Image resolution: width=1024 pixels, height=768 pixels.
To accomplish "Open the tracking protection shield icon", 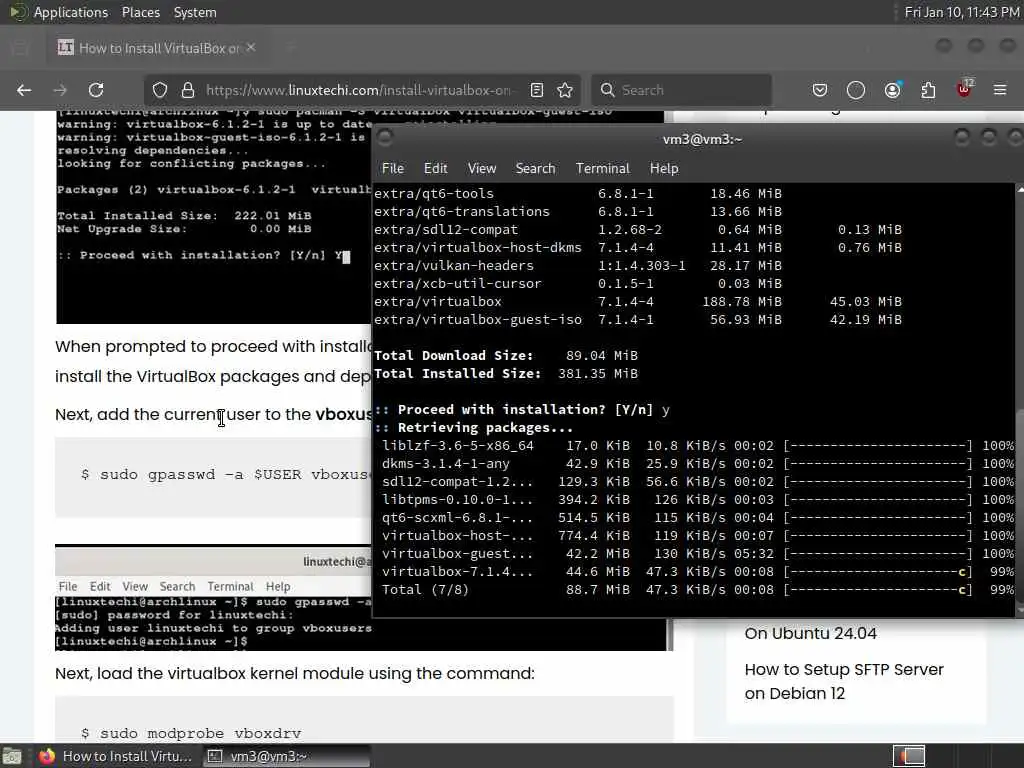I will pos(160,90).
